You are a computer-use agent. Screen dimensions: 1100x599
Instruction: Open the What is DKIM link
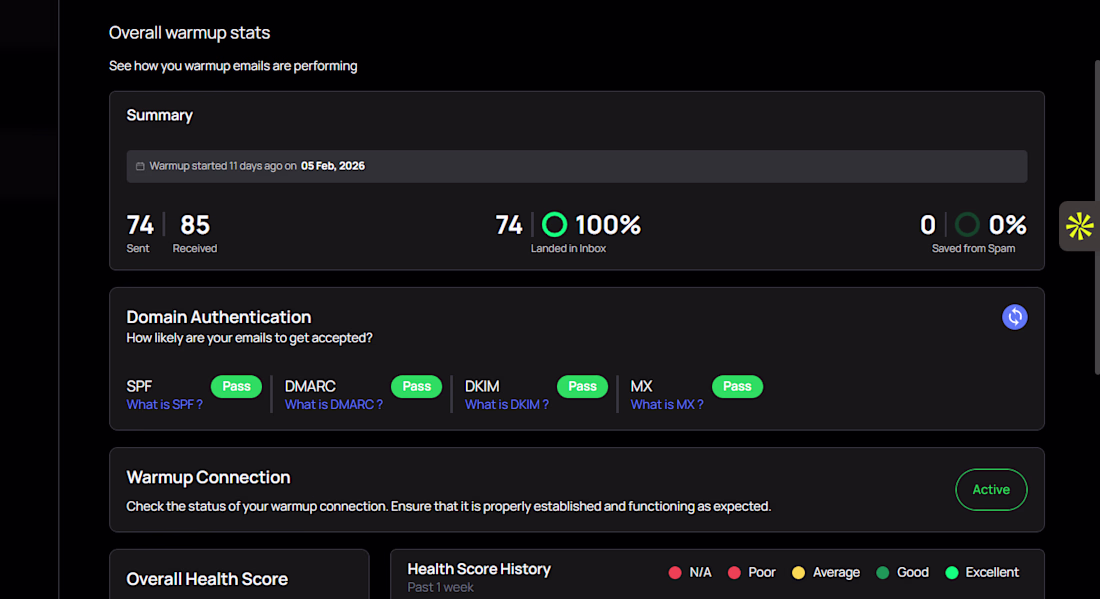pyautogui.click(x=507, y=405)
